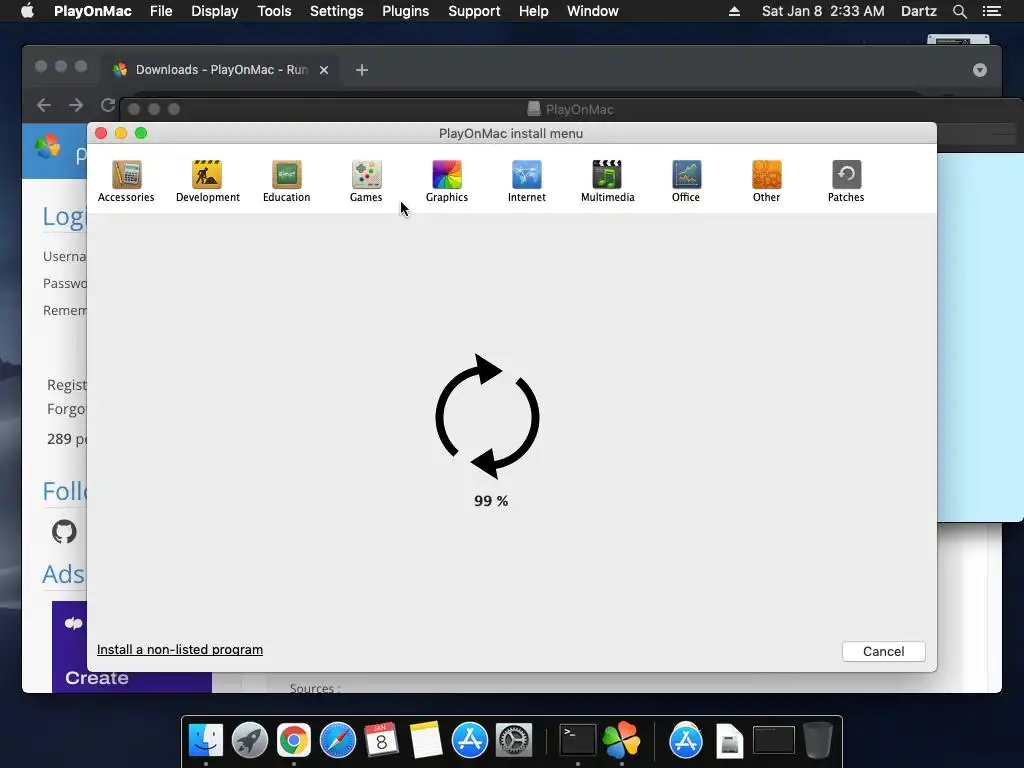
Task: Open the Help menu
Action: pos(534,11)
